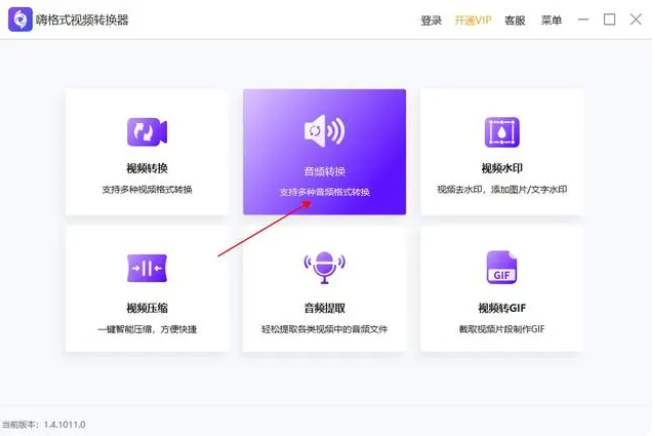Click description 截取视频片段制作GIF

[502, 329]
